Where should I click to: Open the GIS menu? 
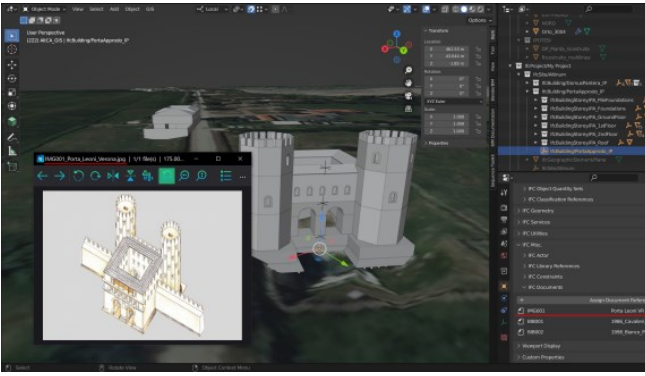coord(150,9)
